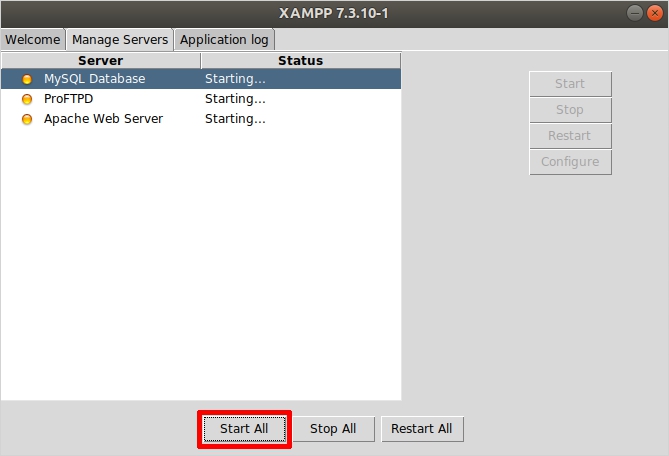The height and width of the screenshot is (456, 669).
Task: Select the Manage Servers tab
Action: click(120, 40)
